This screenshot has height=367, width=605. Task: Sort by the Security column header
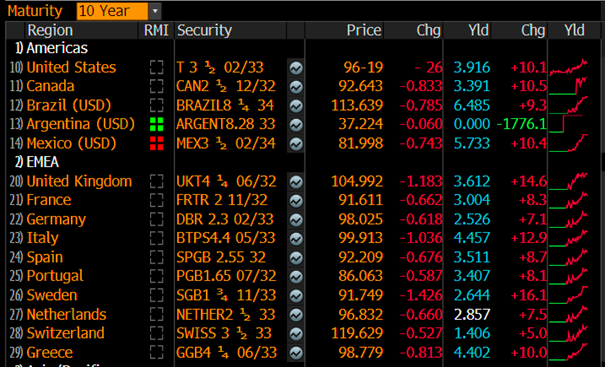click(x=204, y=30)
